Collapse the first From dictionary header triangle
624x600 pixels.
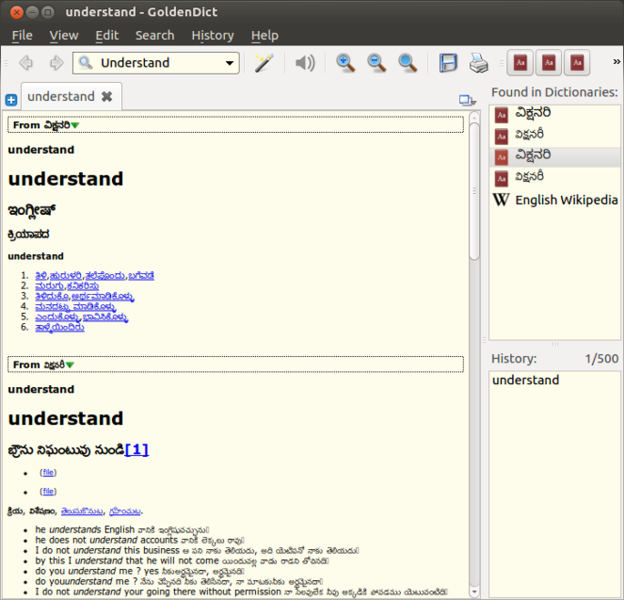point(75,125)
